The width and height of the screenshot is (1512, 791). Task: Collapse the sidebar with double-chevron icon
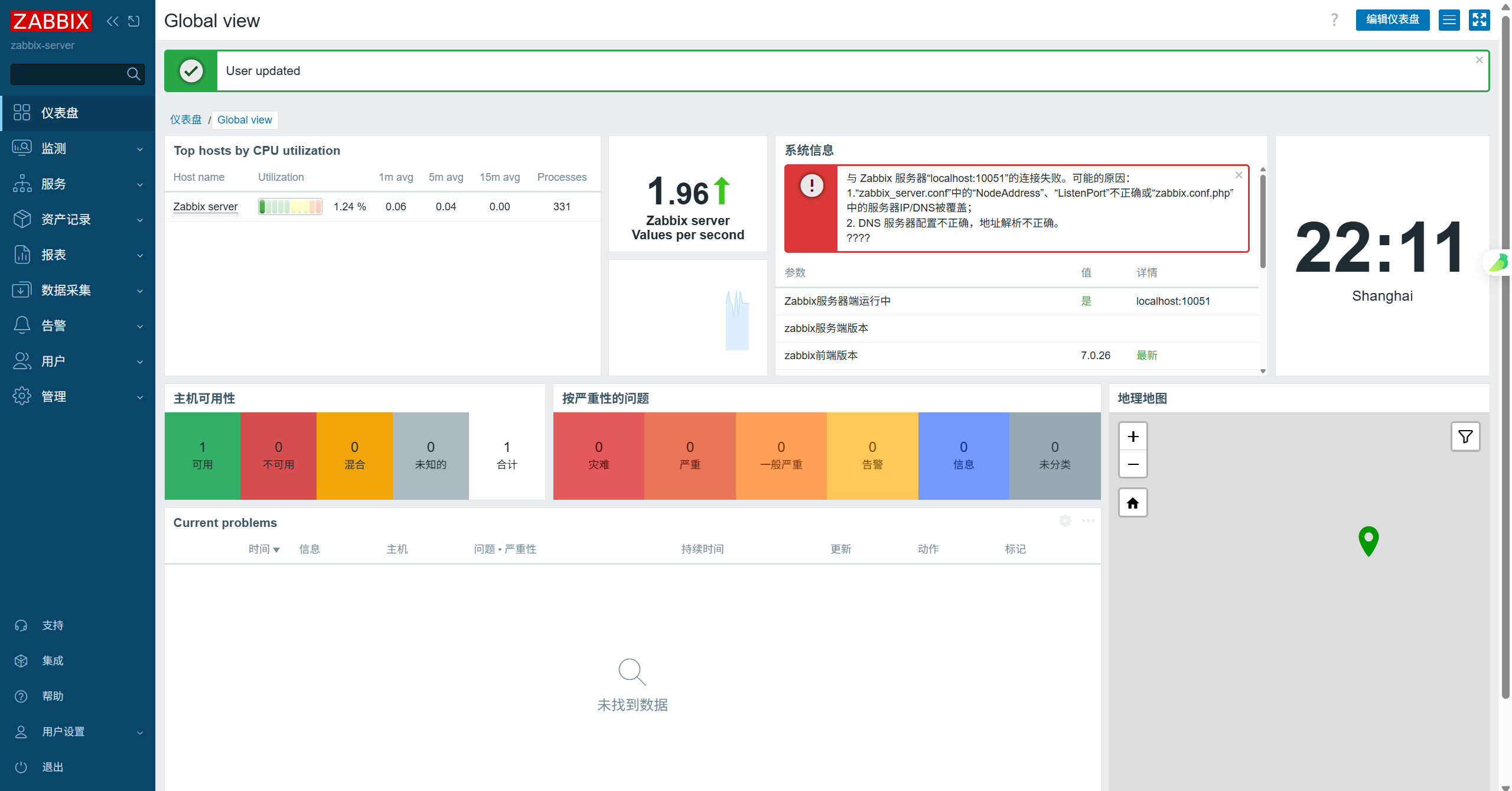[x=112, y=21]
